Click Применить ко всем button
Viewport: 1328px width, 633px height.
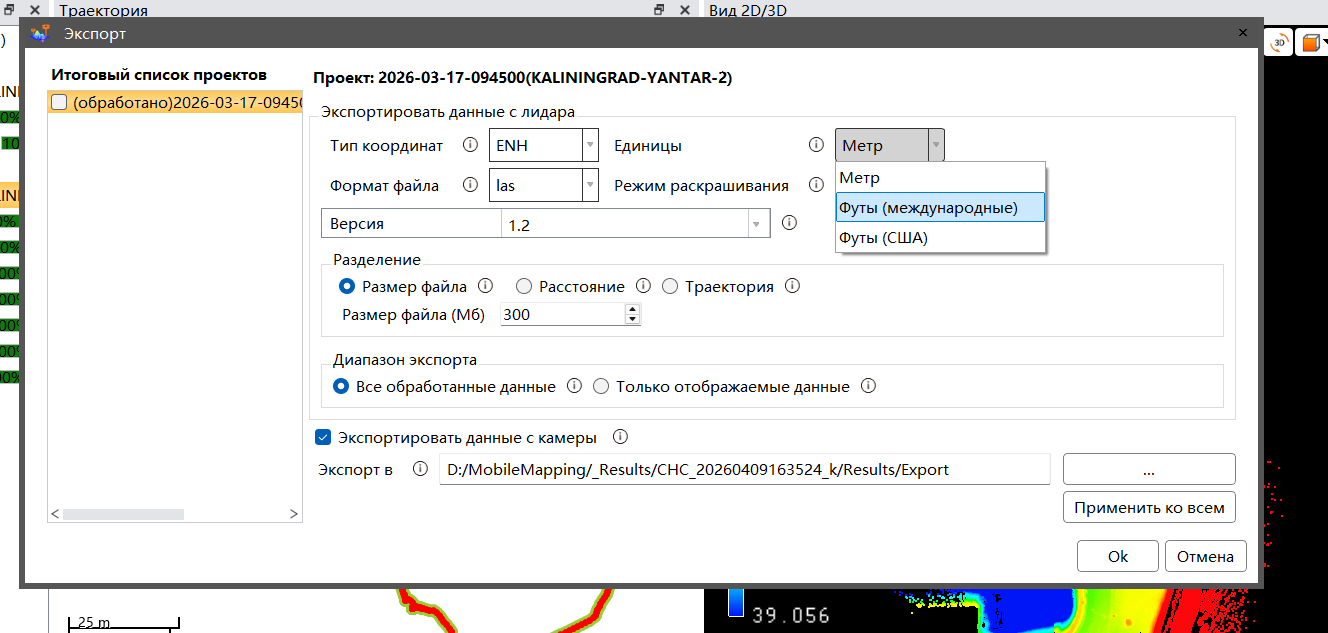click(x=1149, y=507)
